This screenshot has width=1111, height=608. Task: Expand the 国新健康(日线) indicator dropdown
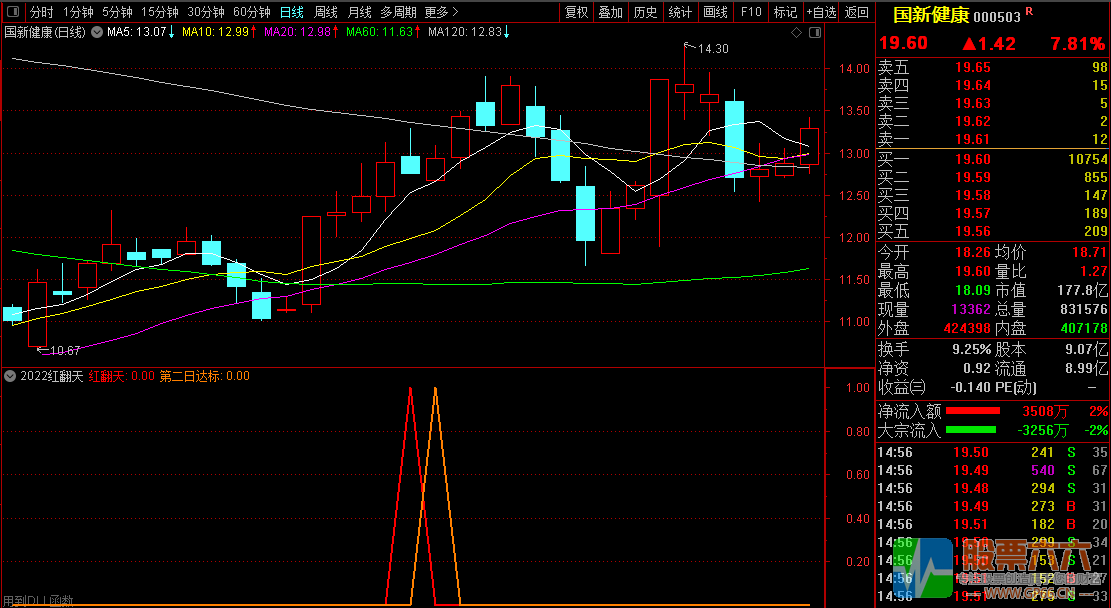[x=96, y=33]
